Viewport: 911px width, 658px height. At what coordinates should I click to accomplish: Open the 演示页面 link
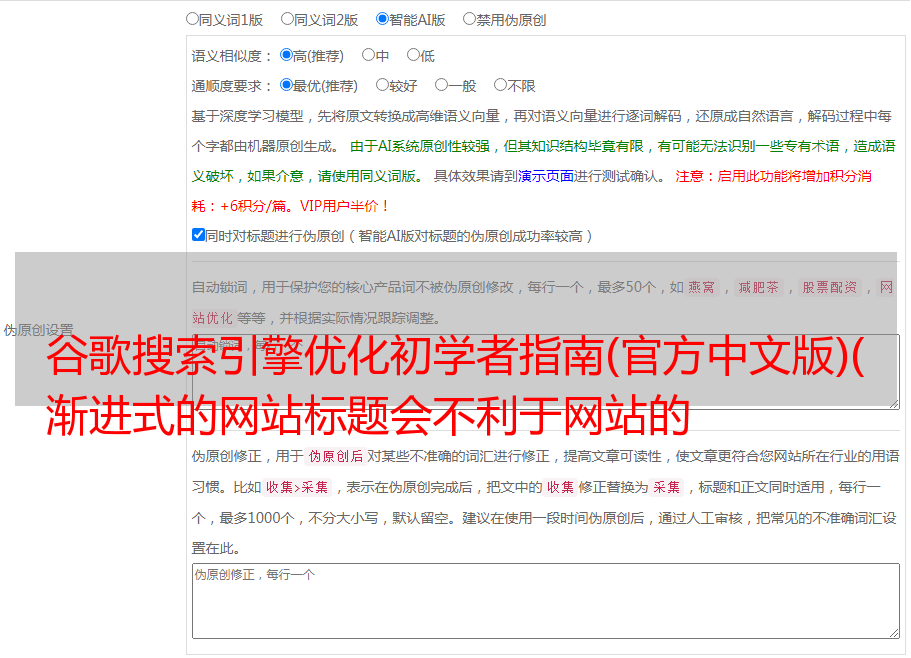546,176
